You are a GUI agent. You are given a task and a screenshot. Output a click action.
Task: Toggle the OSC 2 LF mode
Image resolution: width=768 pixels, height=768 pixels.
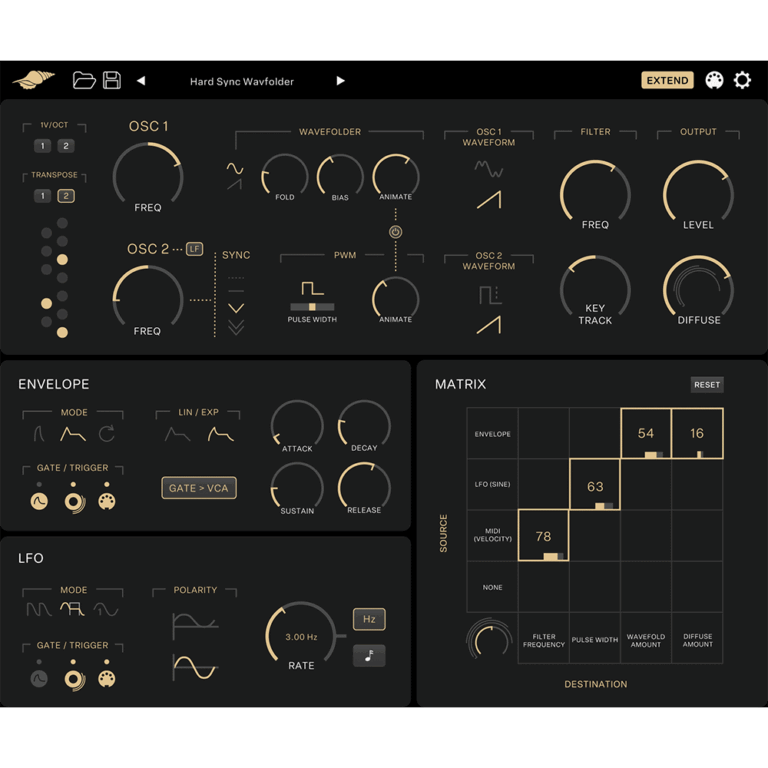point(194,249)
